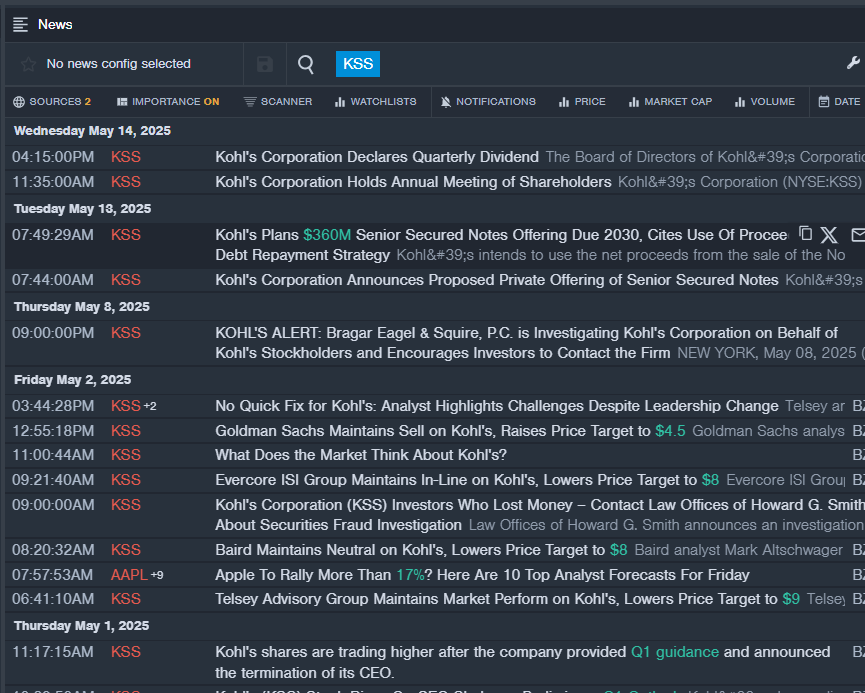Open settings via the wrench icon
Image resolution: width=865 pixels, height=693 pixels.
tap(853, 63)
